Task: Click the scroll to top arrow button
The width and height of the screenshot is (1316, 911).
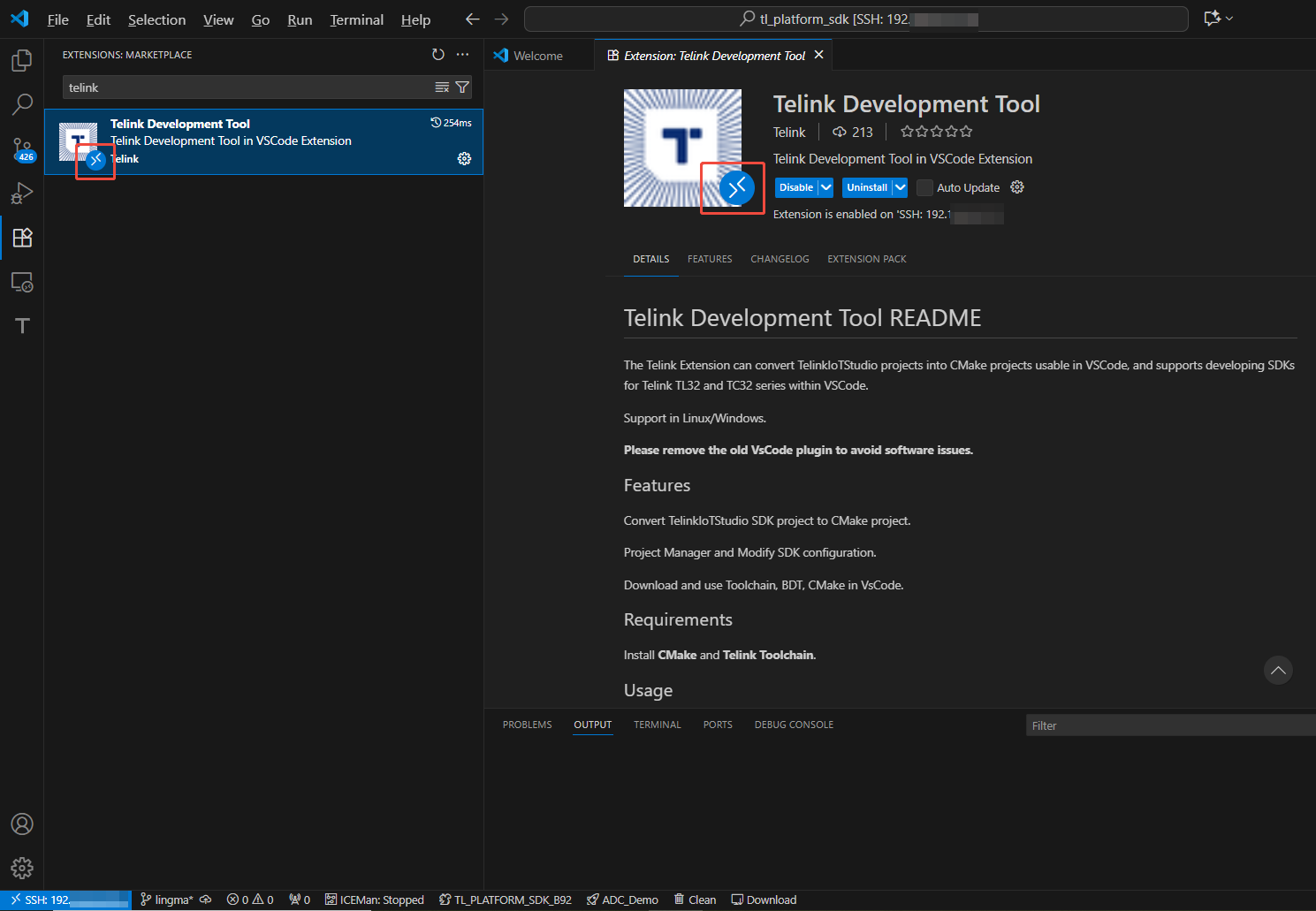Action: (1278, 671)
